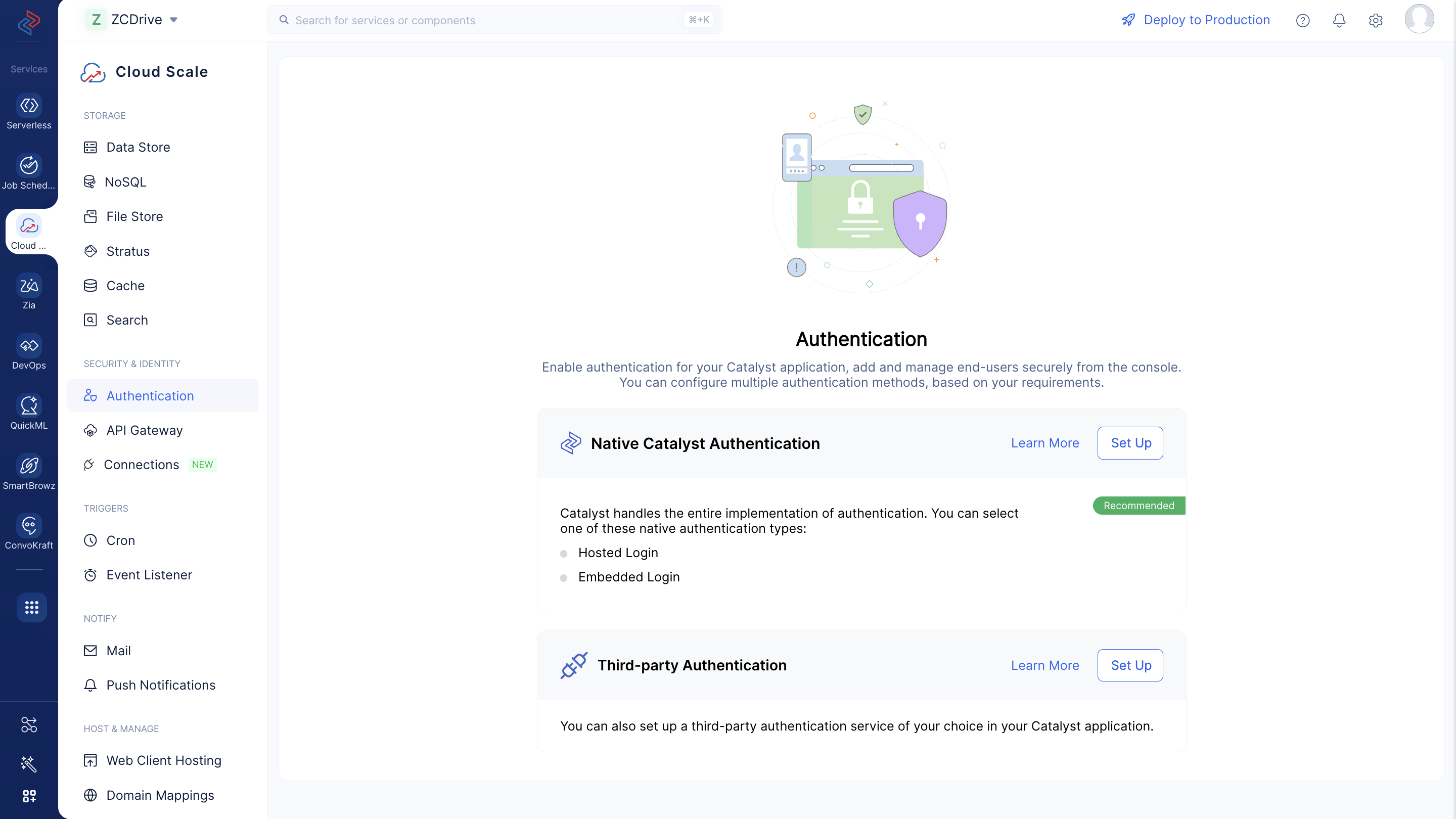The width and height of the screenshot is (1456, 819).
Task: Click the Embedded Login list item
Action: pos(628,577)
